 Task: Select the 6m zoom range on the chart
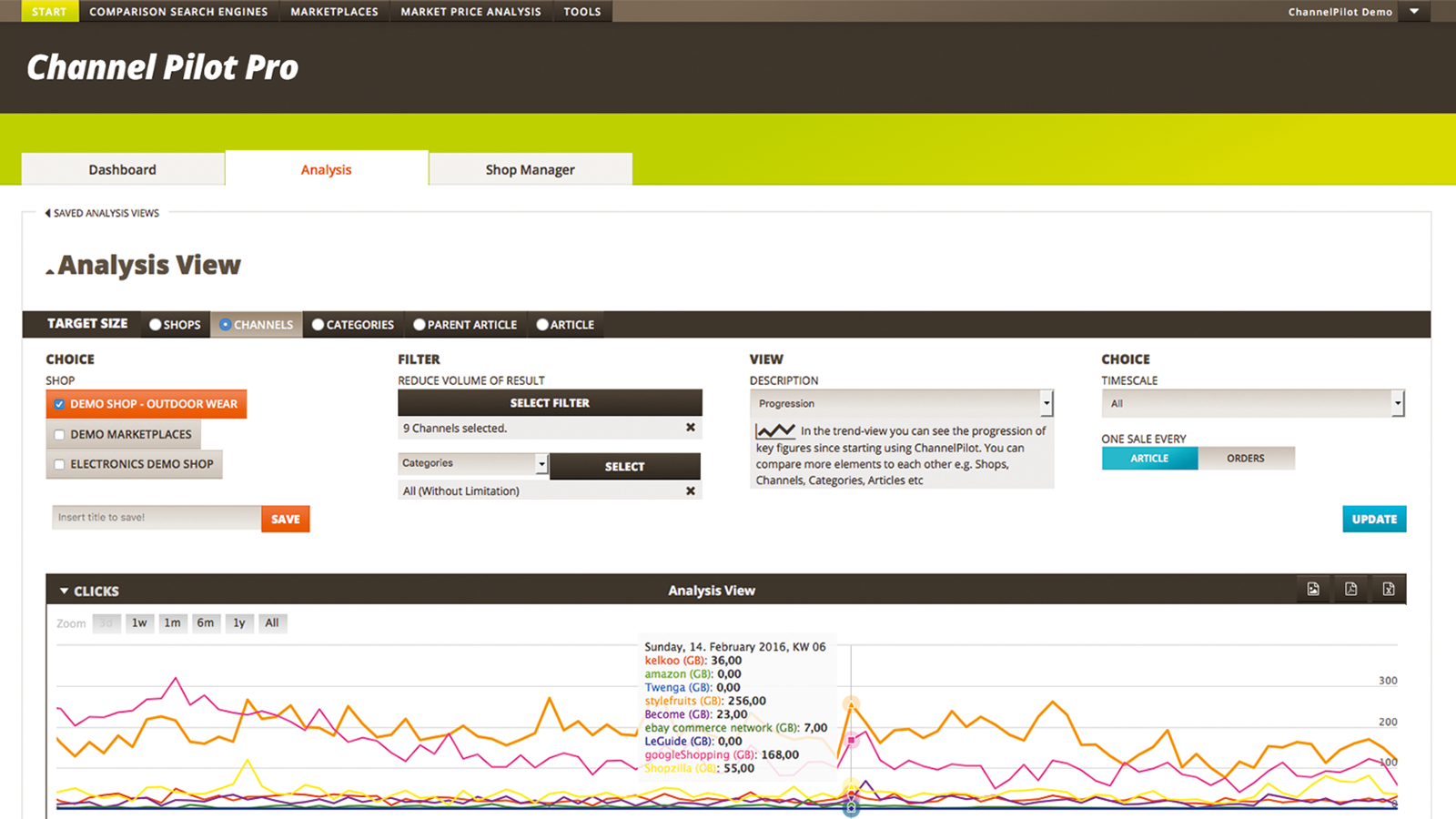pyautogui.click(x=206, y=622)
